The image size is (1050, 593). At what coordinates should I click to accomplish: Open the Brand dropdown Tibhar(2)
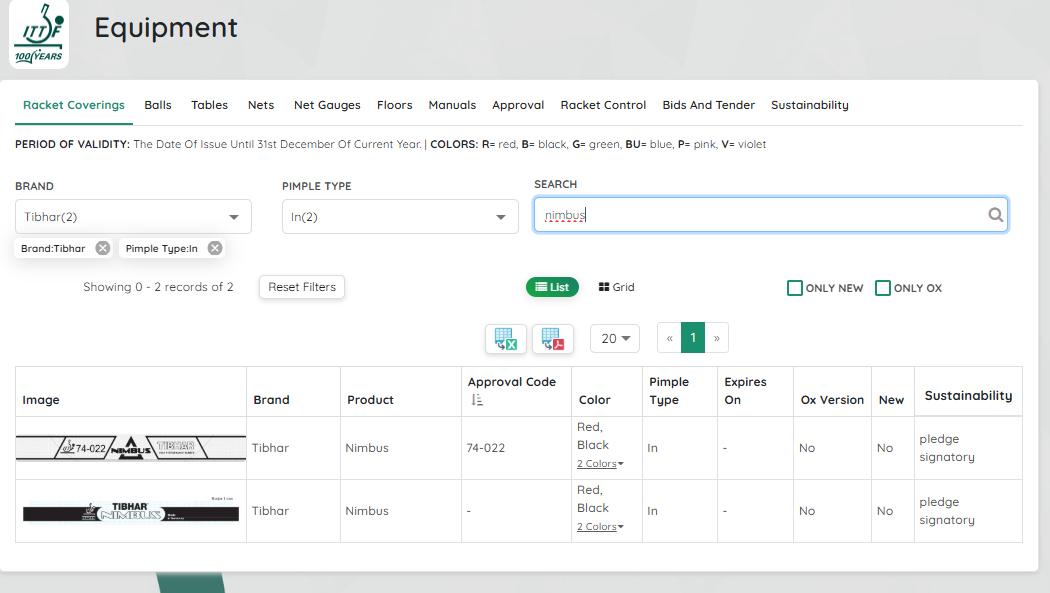coord(133,217)
